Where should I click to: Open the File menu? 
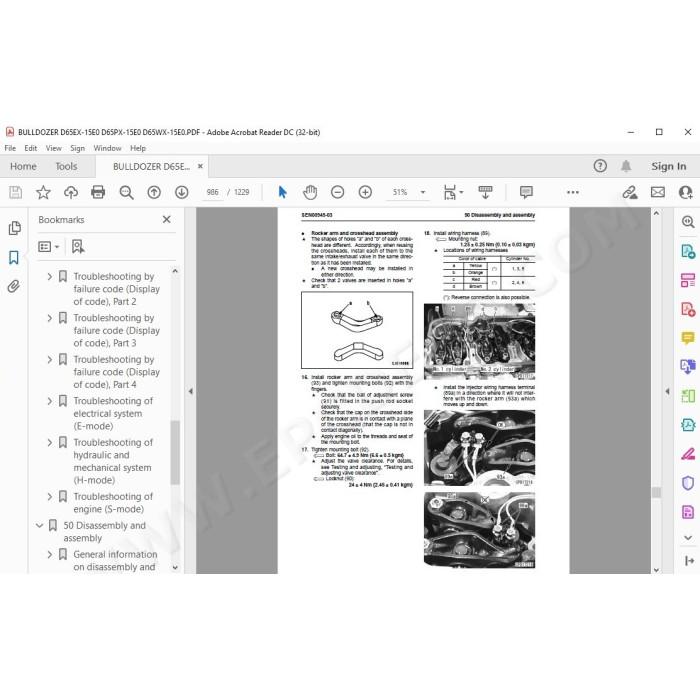pos(10,148)
